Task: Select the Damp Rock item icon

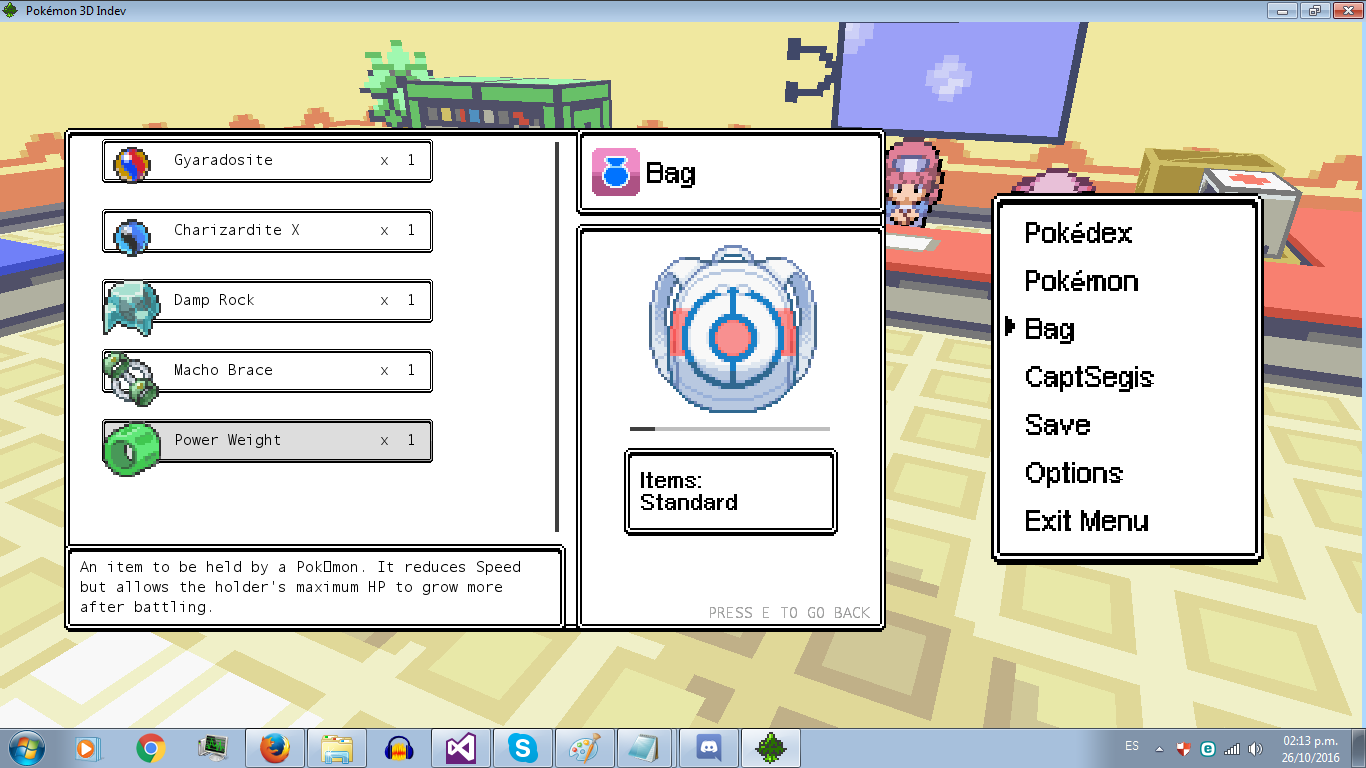Action: click(x=131, y=306)
